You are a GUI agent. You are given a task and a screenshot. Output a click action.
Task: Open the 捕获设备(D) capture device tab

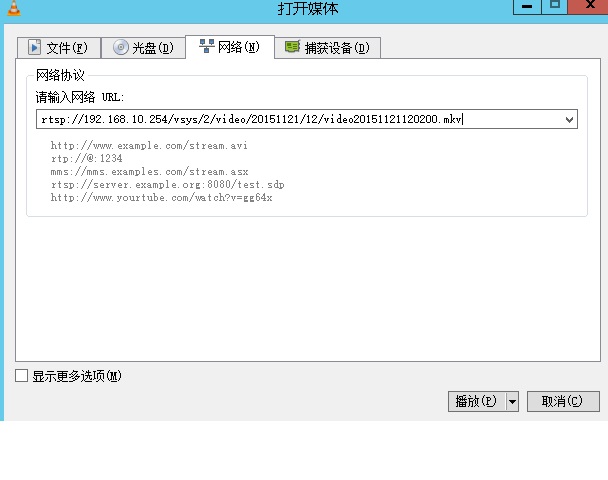[328, 48]
